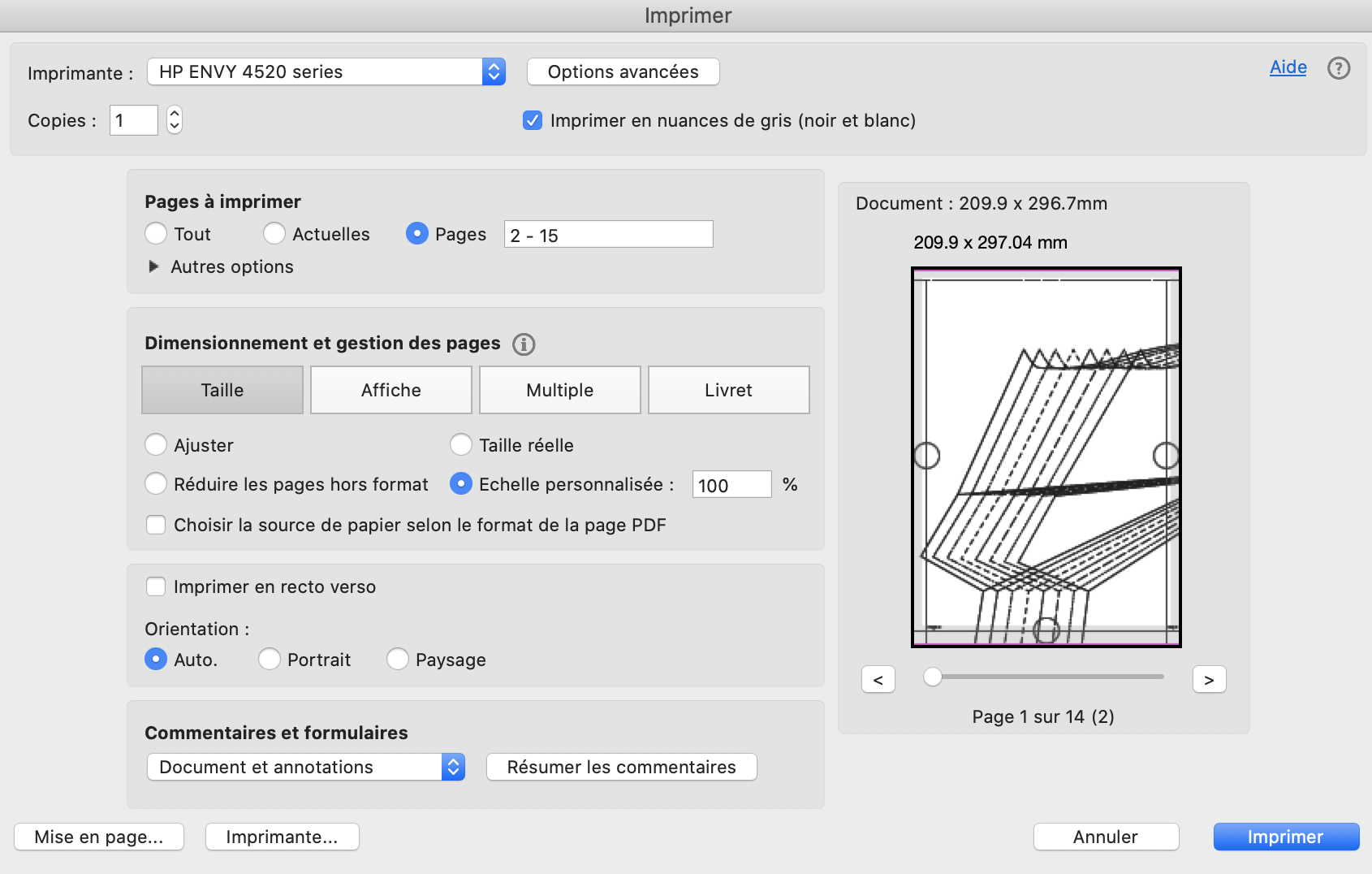Switch to the Affiche sizing mode
The height and width of the screenshot is (874, 1372).
(390, 390)
